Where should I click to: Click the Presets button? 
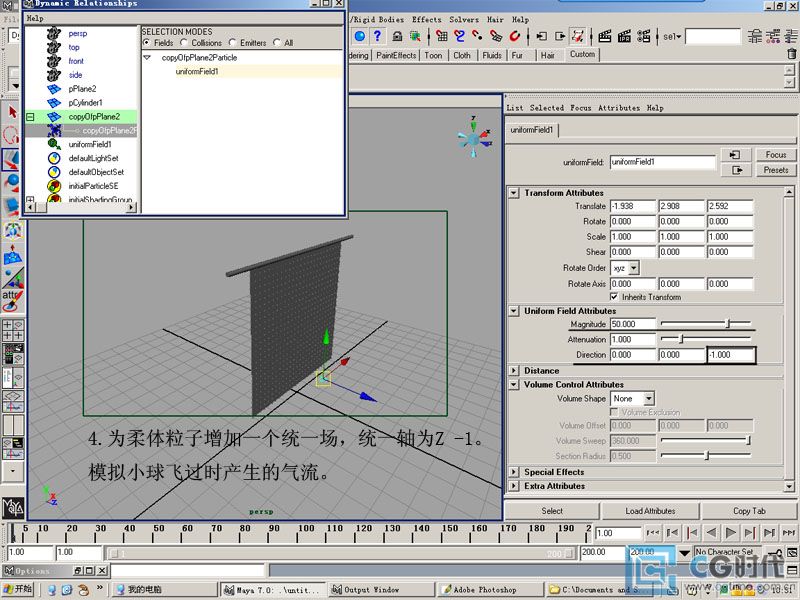776,170
